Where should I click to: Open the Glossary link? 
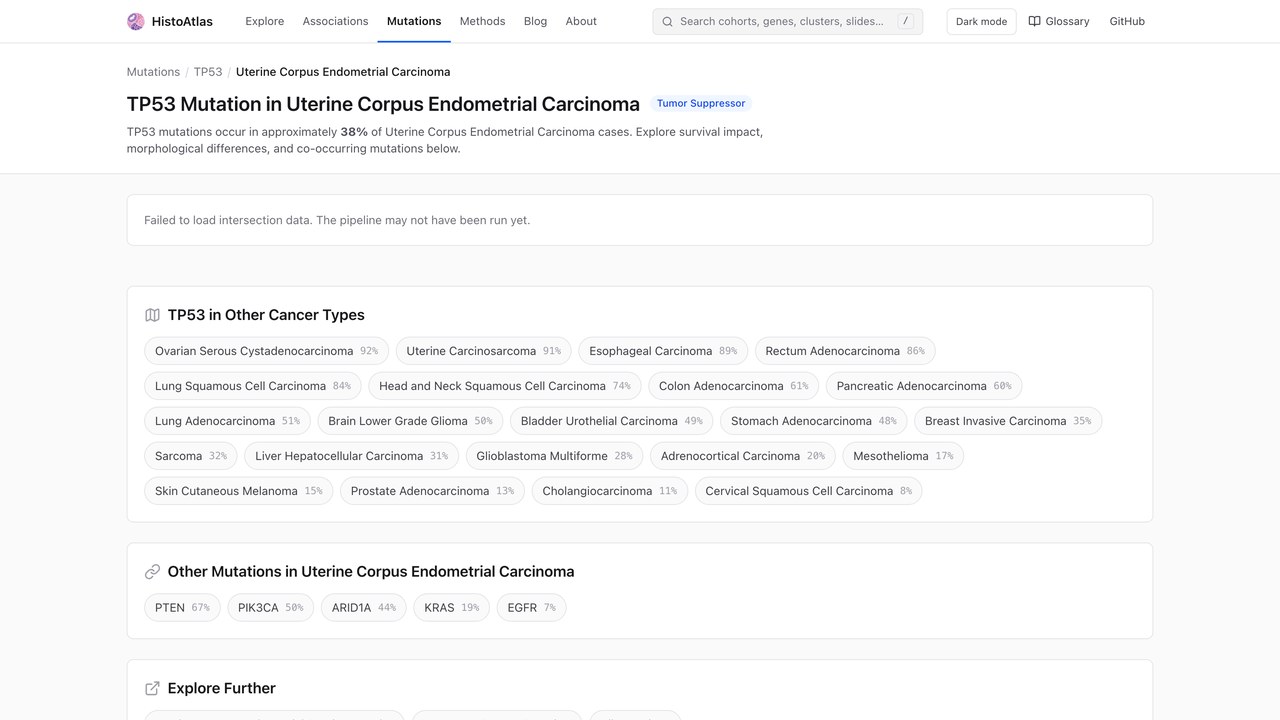tap(1059, 21)
